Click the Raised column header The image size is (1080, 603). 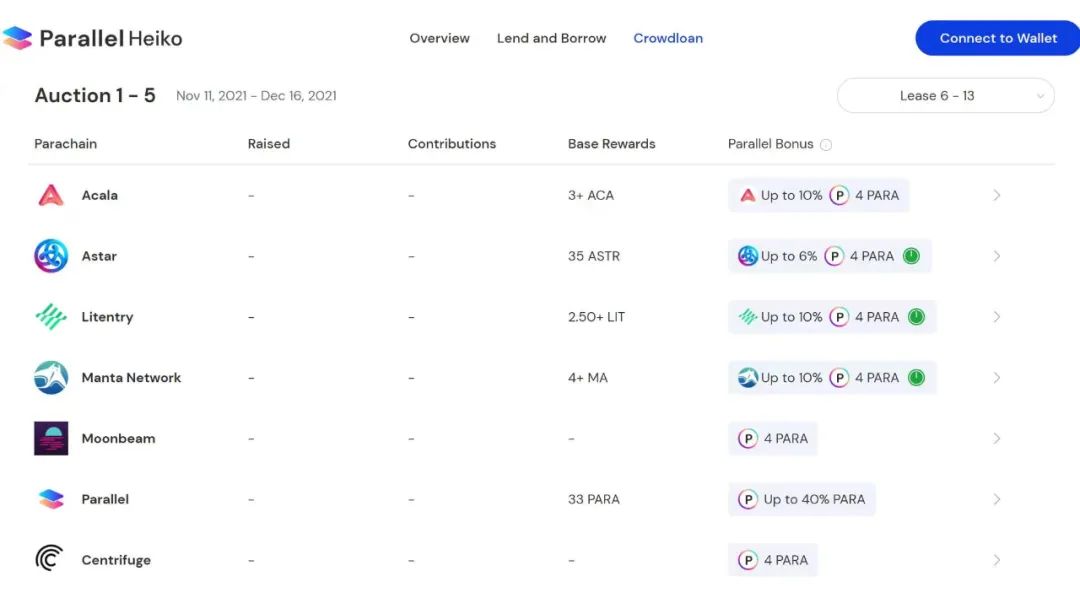[x=269, y=144]
